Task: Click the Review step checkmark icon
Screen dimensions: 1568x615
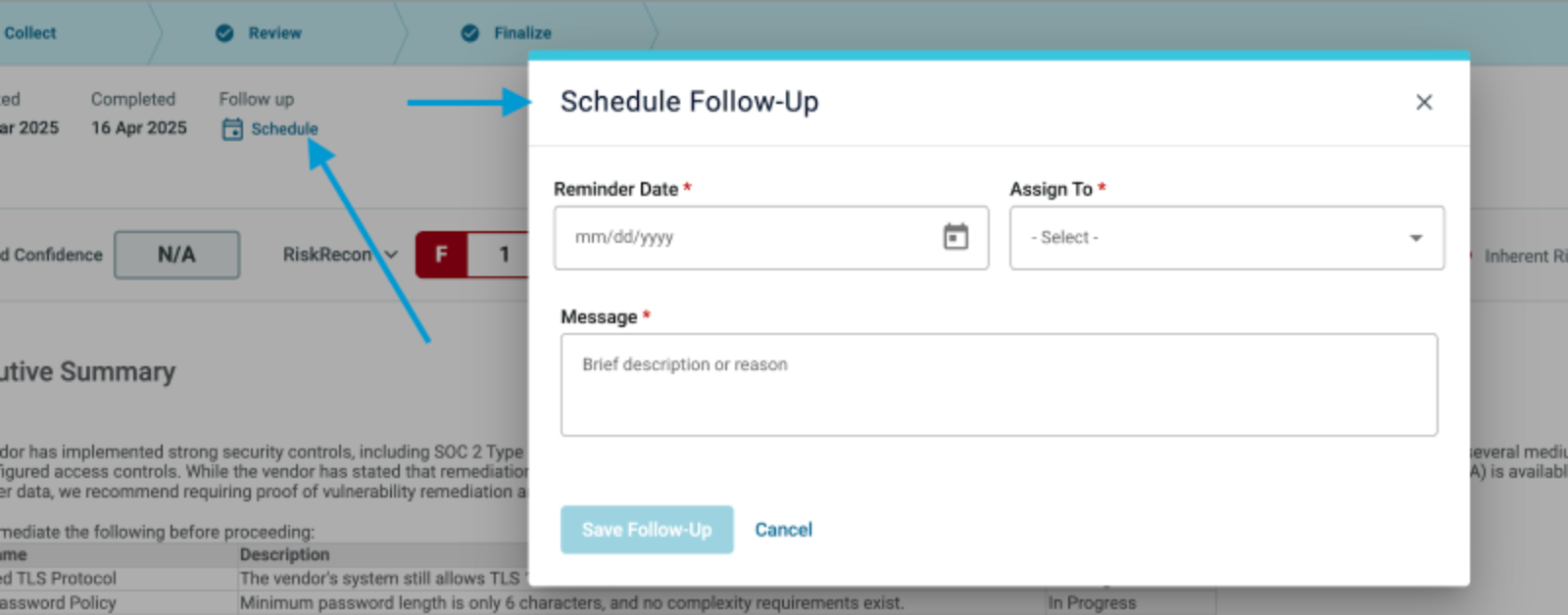Action: tap(224, 33)
